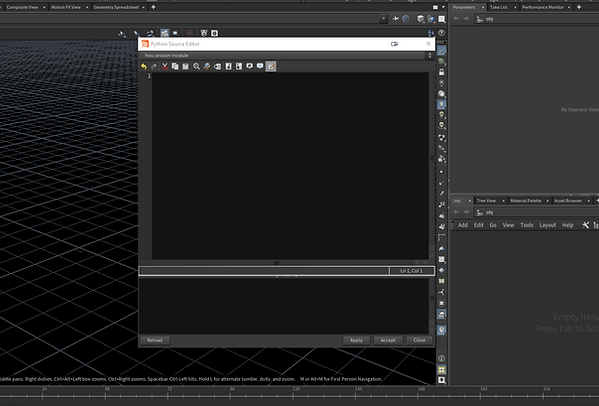Screen dimensions: 599x406
Task: Click the external editor icon in title bar
Action: click(x=394, y=44)
